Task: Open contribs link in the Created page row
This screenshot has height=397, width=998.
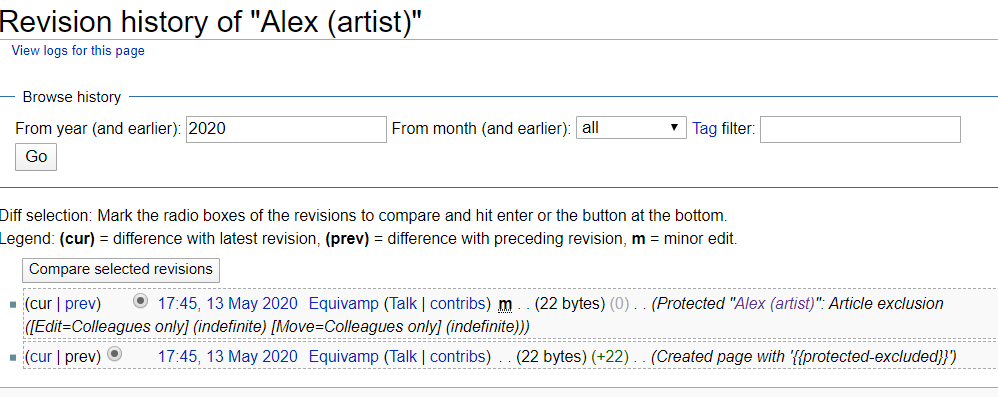Action: click(458, 357)
